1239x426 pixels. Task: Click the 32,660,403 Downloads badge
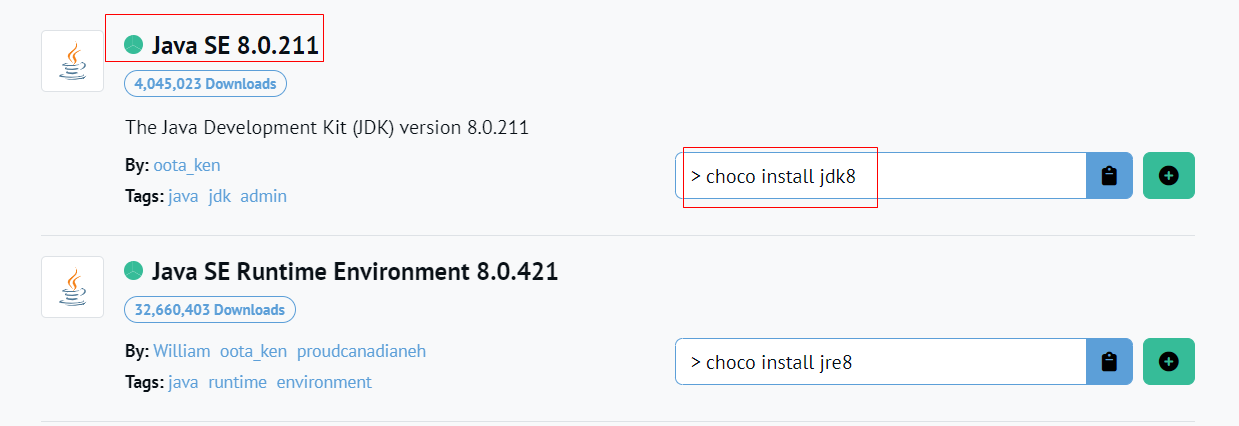coord(210,310)
